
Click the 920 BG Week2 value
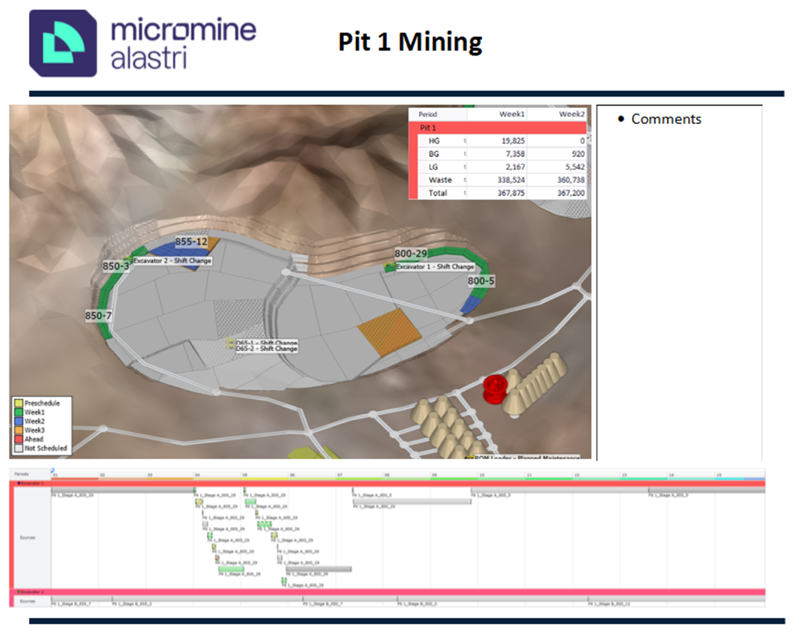pyautogui.click(x=578, y=154)
